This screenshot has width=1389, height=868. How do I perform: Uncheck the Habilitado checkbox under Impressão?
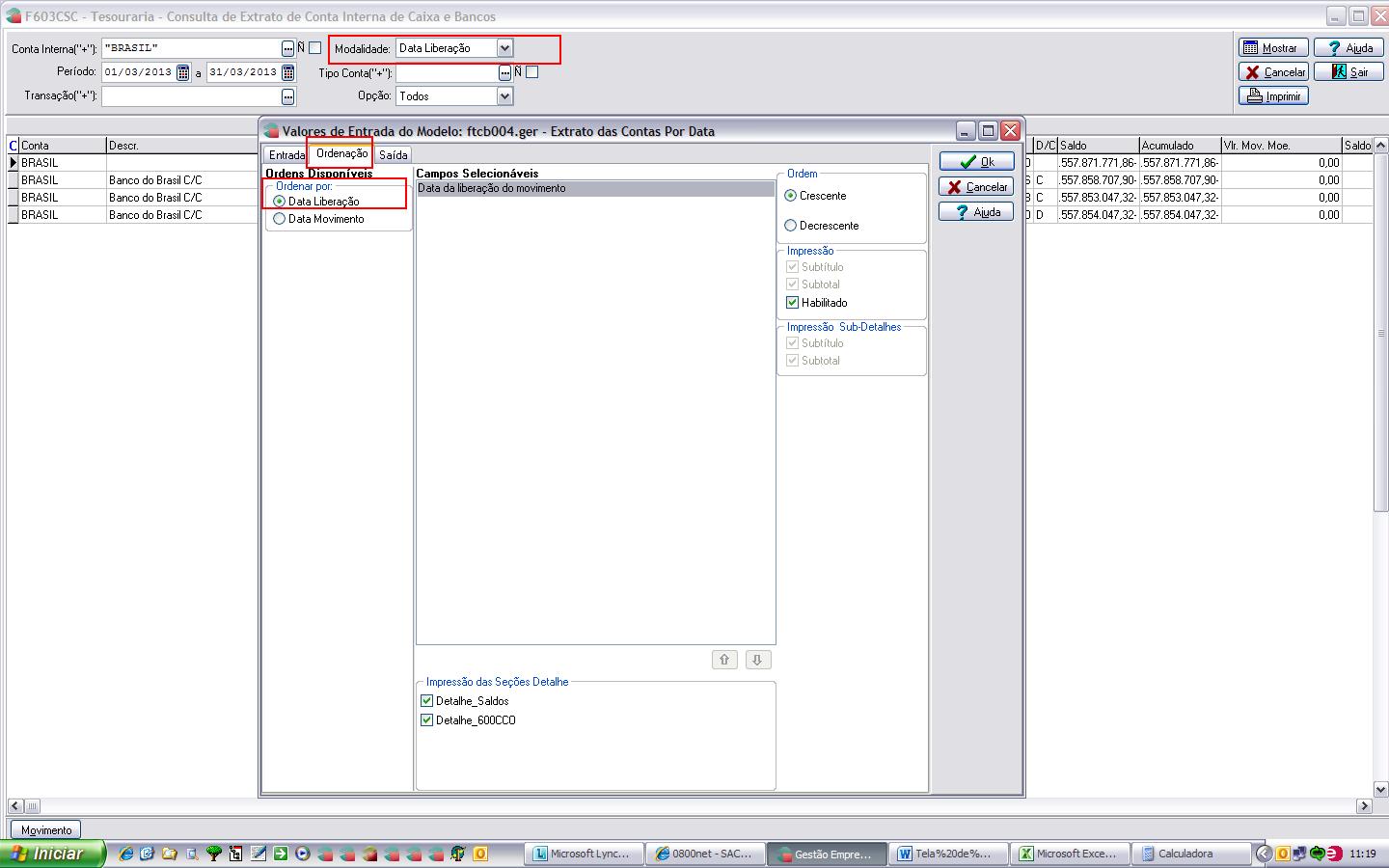pyautogui.click(x=793, y=303)
